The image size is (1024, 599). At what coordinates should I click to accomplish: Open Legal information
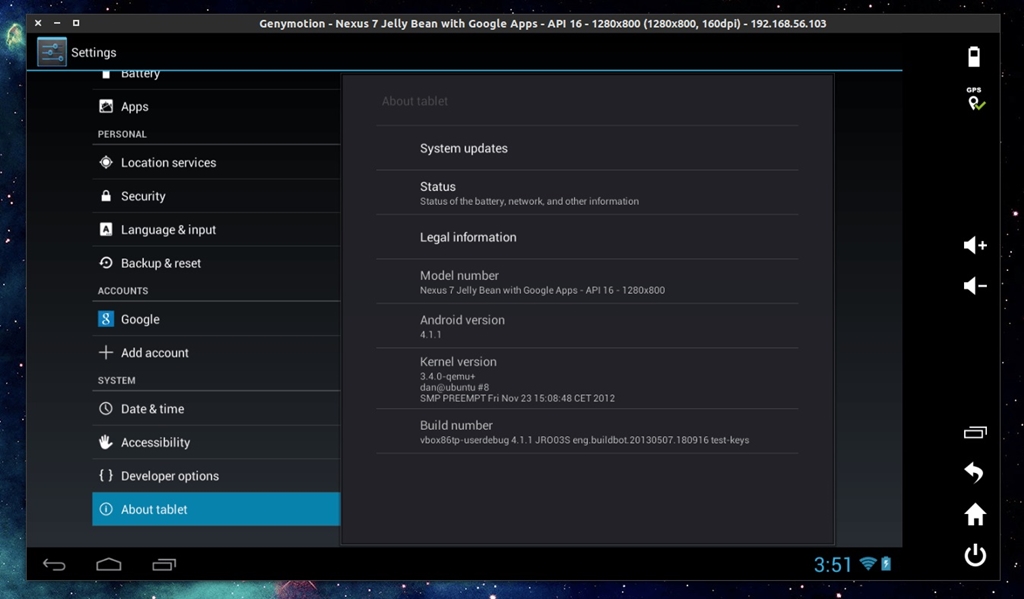click(x=587, y=237)
